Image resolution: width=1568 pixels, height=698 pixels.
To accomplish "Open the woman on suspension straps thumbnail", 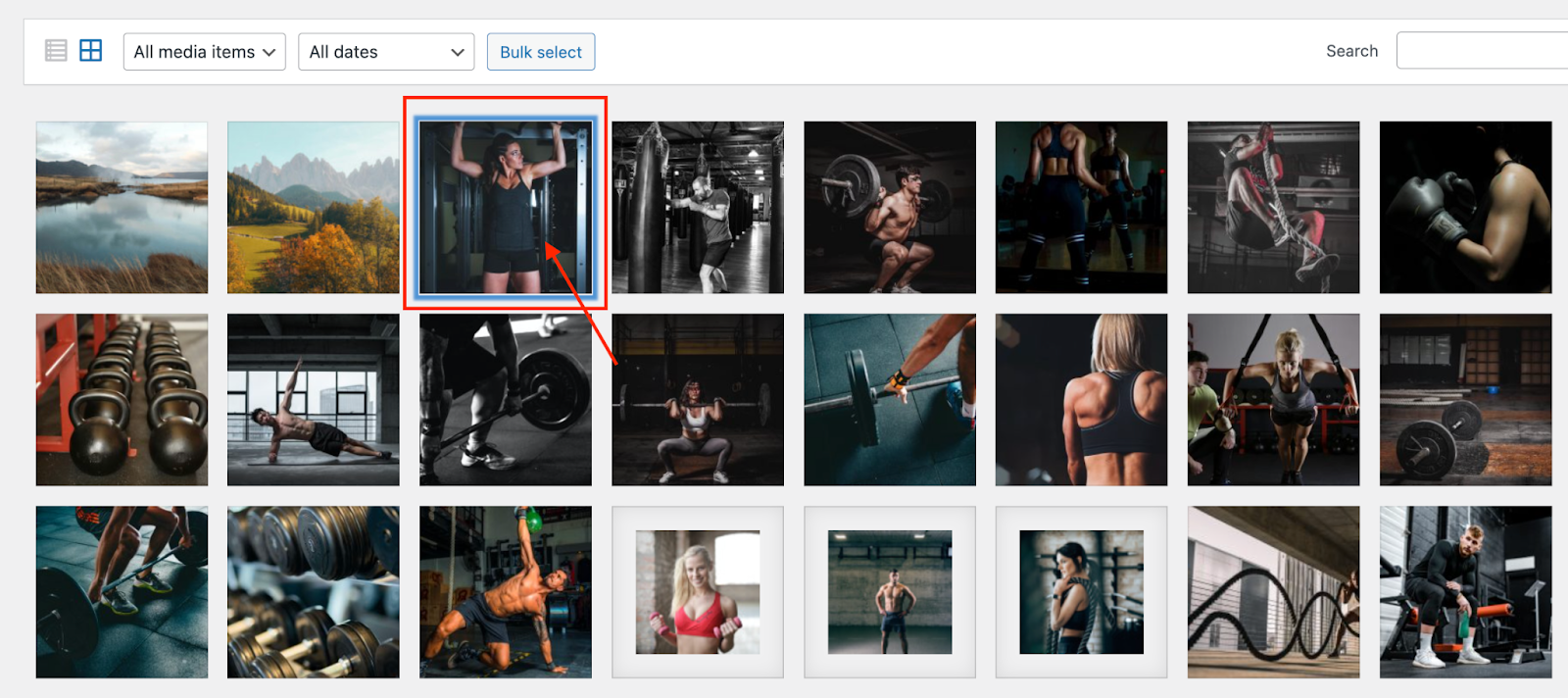I will point(1274,400).
